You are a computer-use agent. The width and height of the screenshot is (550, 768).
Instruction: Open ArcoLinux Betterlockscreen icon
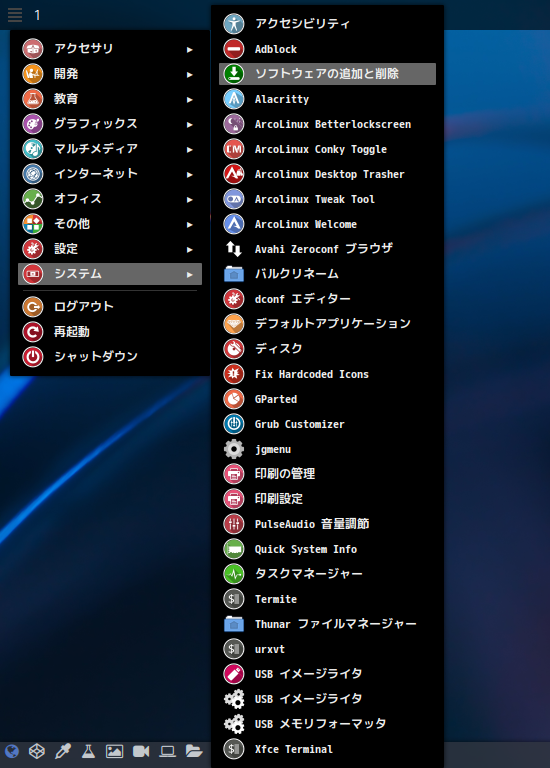click(x=234, y=124)
